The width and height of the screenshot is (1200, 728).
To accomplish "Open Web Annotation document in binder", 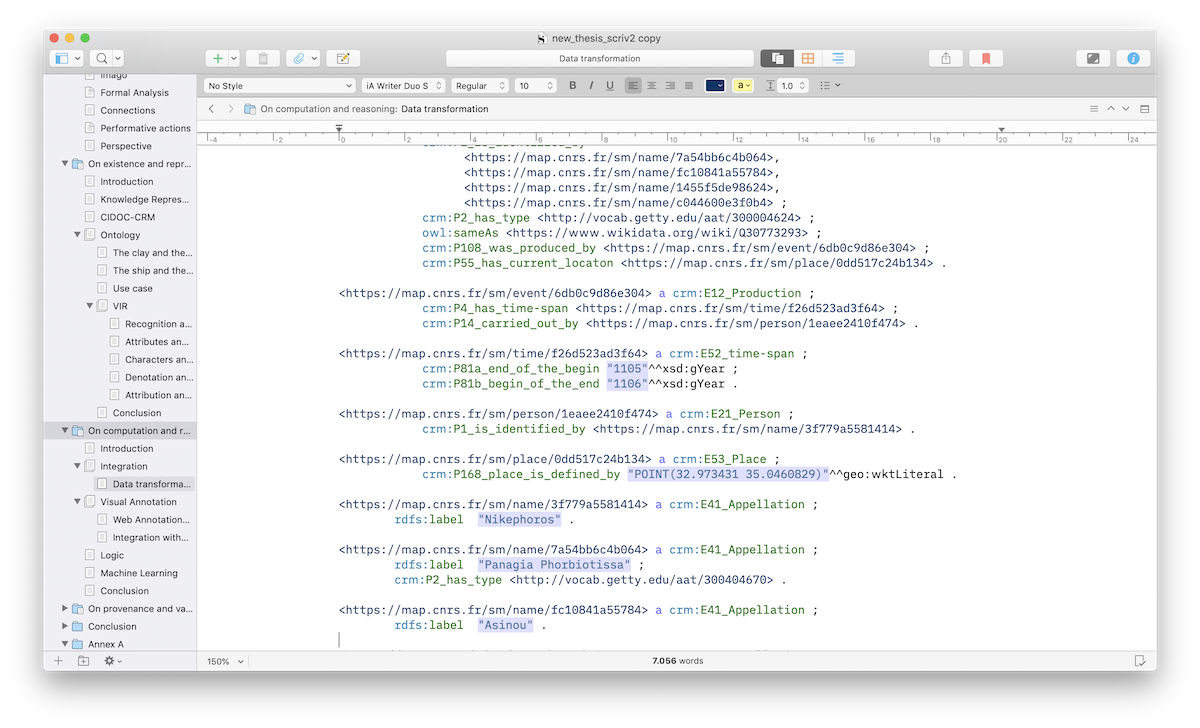I will [x=150, y=520].
